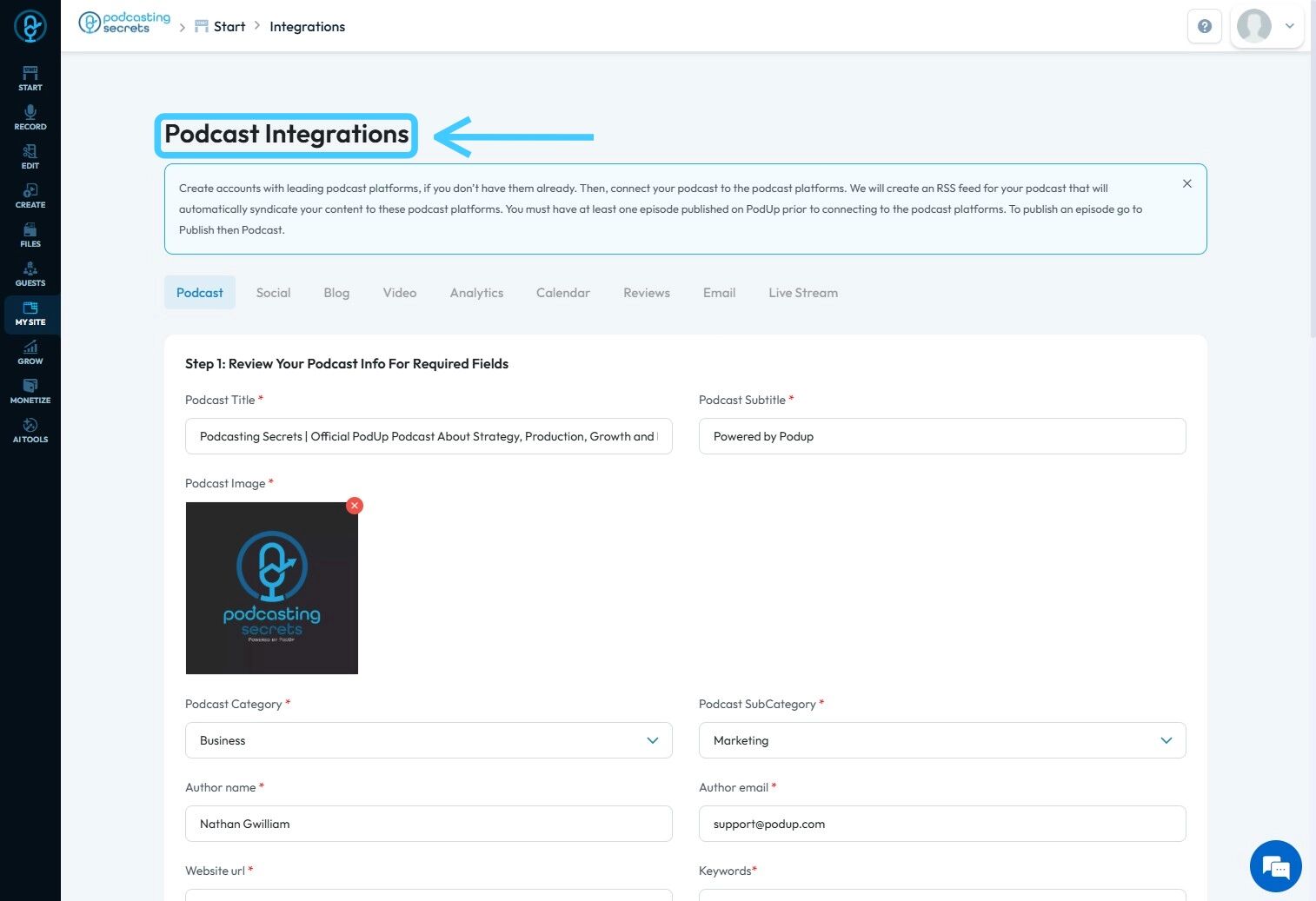Viewport: 1316px width, 901px height.
Task: Switch to the Email tab
Action: [720, 293]
